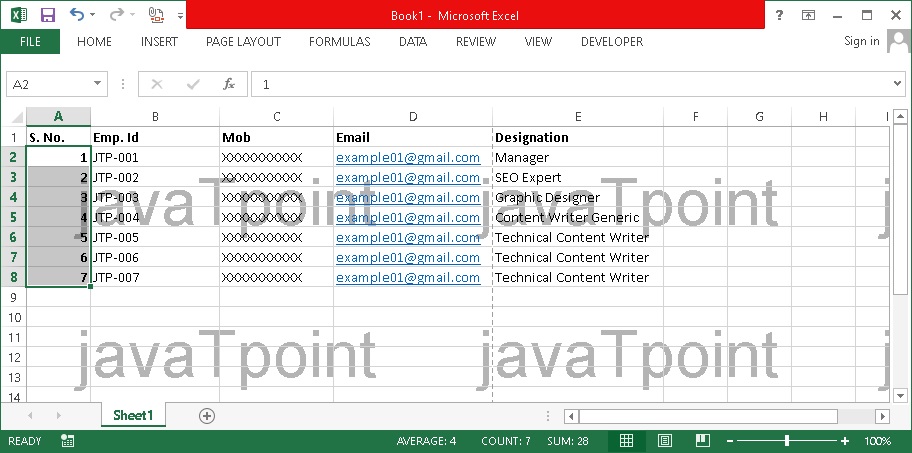Click the Ribbon Display Options icon
The image size is (912, 453).
click(x=808, y=15)
